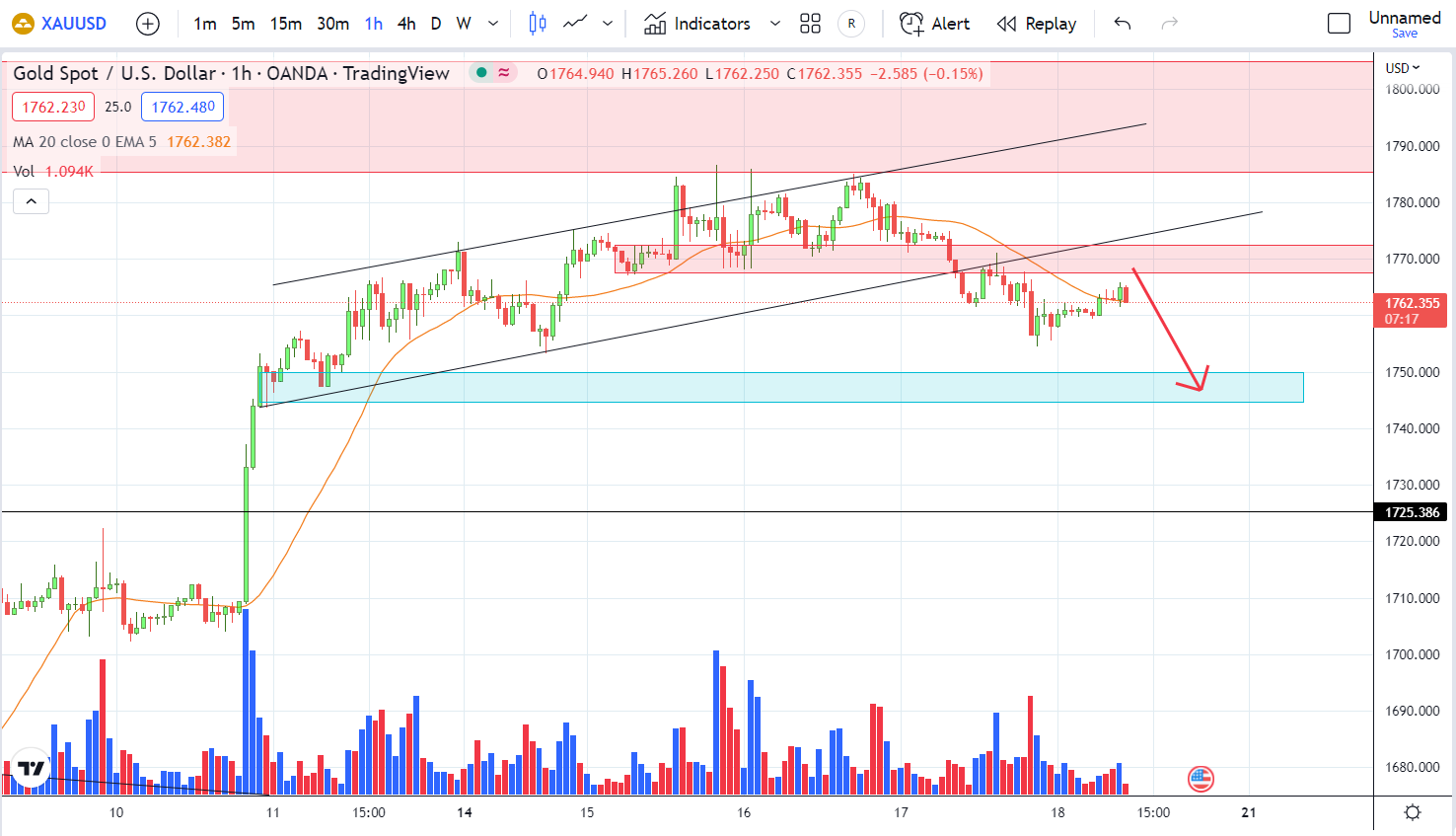This screenshot has height=836, width=1456.
Task: Open the Unnamed layout name
Action: (1405, 18)
